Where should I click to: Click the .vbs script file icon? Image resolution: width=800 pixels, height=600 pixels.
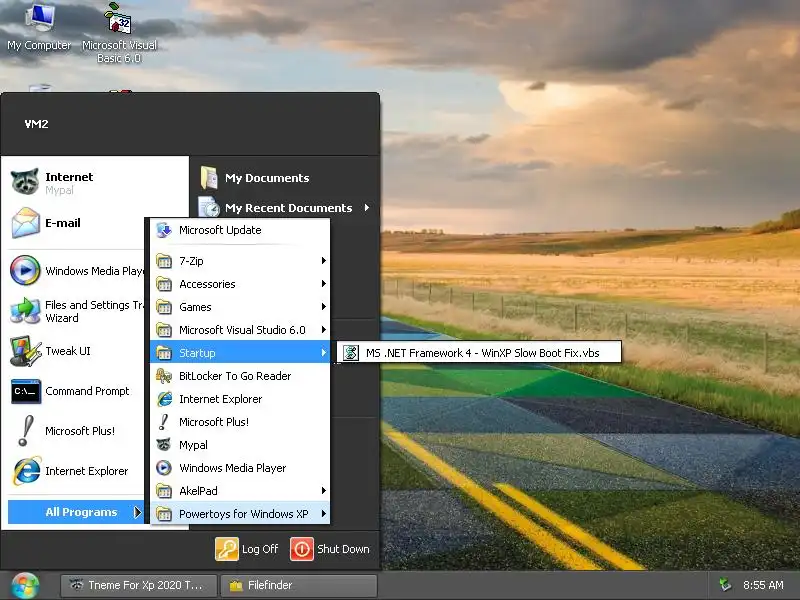pyautogui.click(x=351, y=353)
